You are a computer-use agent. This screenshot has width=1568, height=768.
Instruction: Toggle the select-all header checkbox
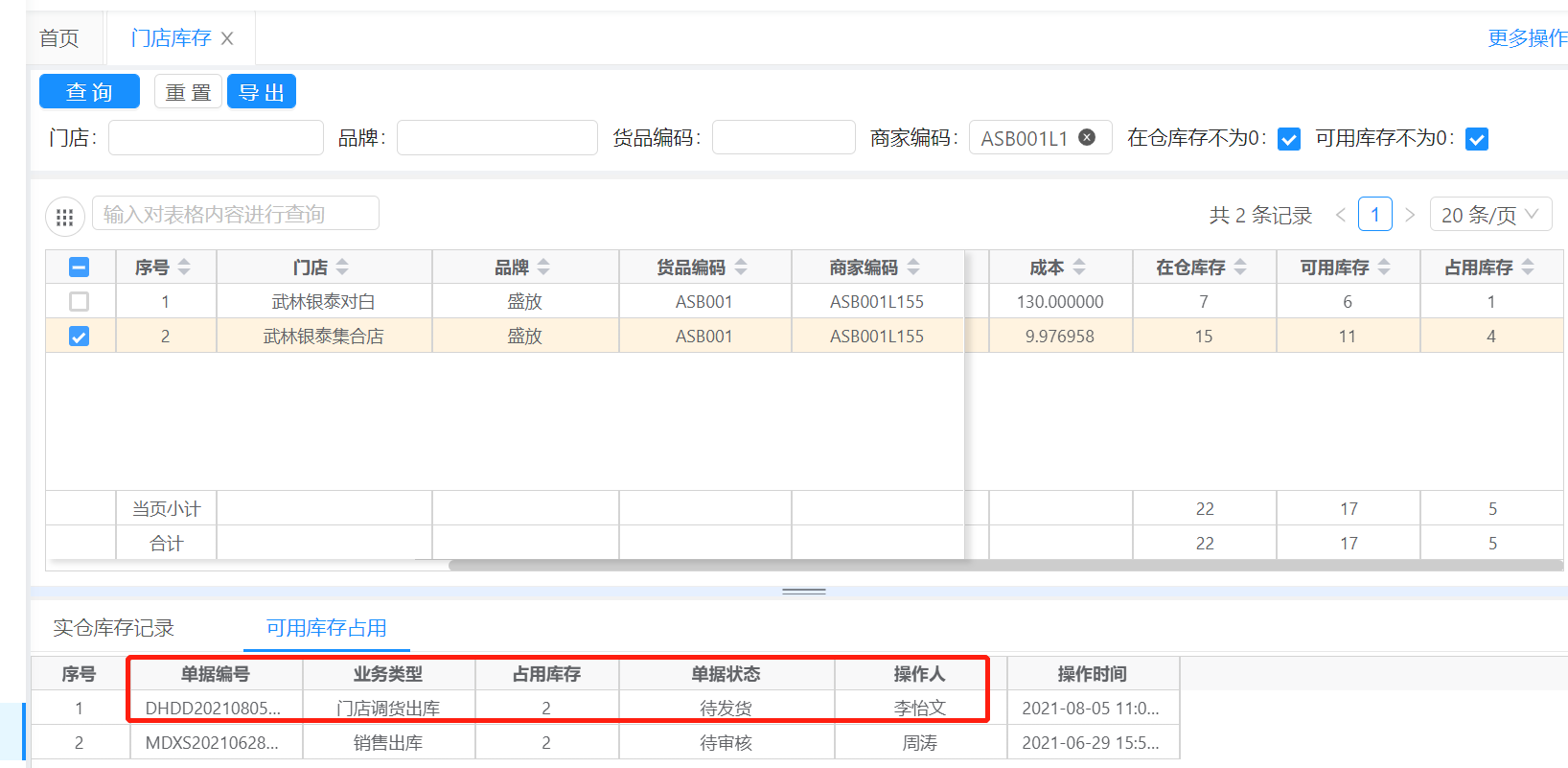click(80, 268)
